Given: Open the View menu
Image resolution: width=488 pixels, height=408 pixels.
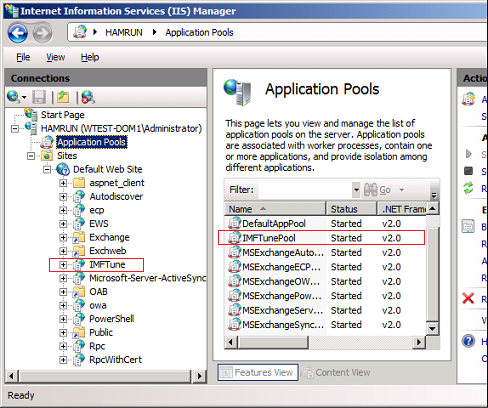Looking at the screenshot, I should [55, 57].
